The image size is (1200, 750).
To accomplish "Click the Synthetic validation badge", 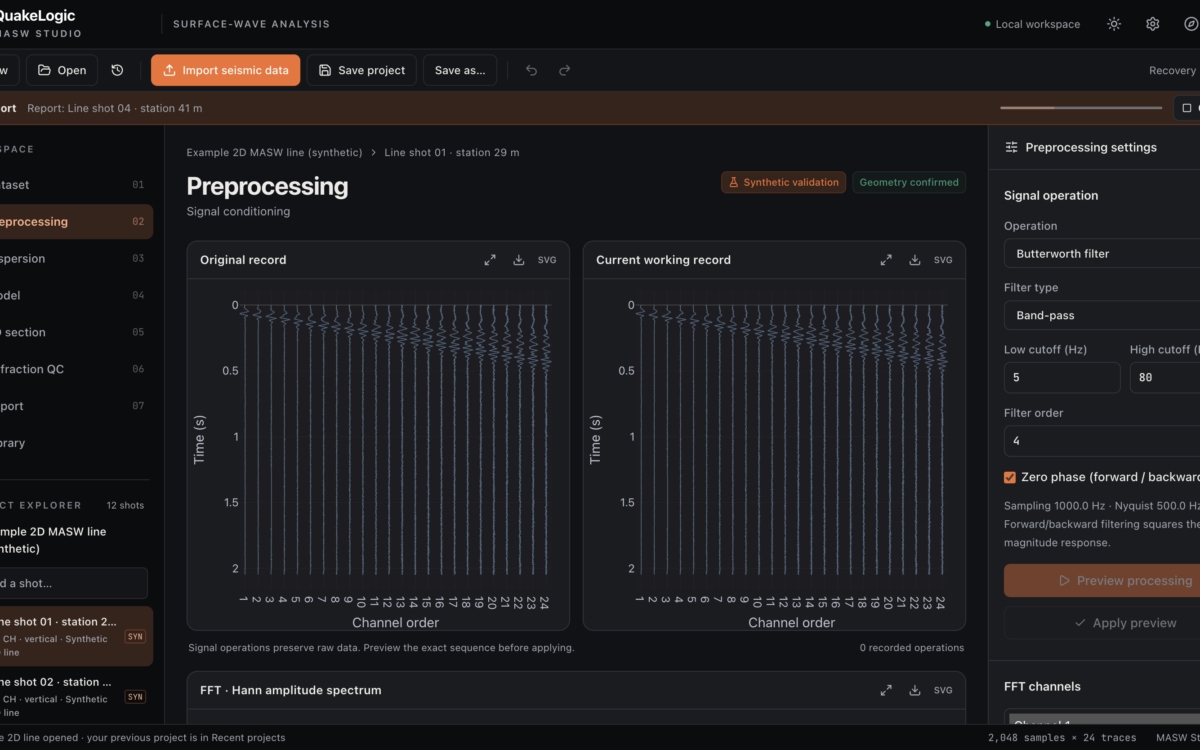I will click(783, 183).
